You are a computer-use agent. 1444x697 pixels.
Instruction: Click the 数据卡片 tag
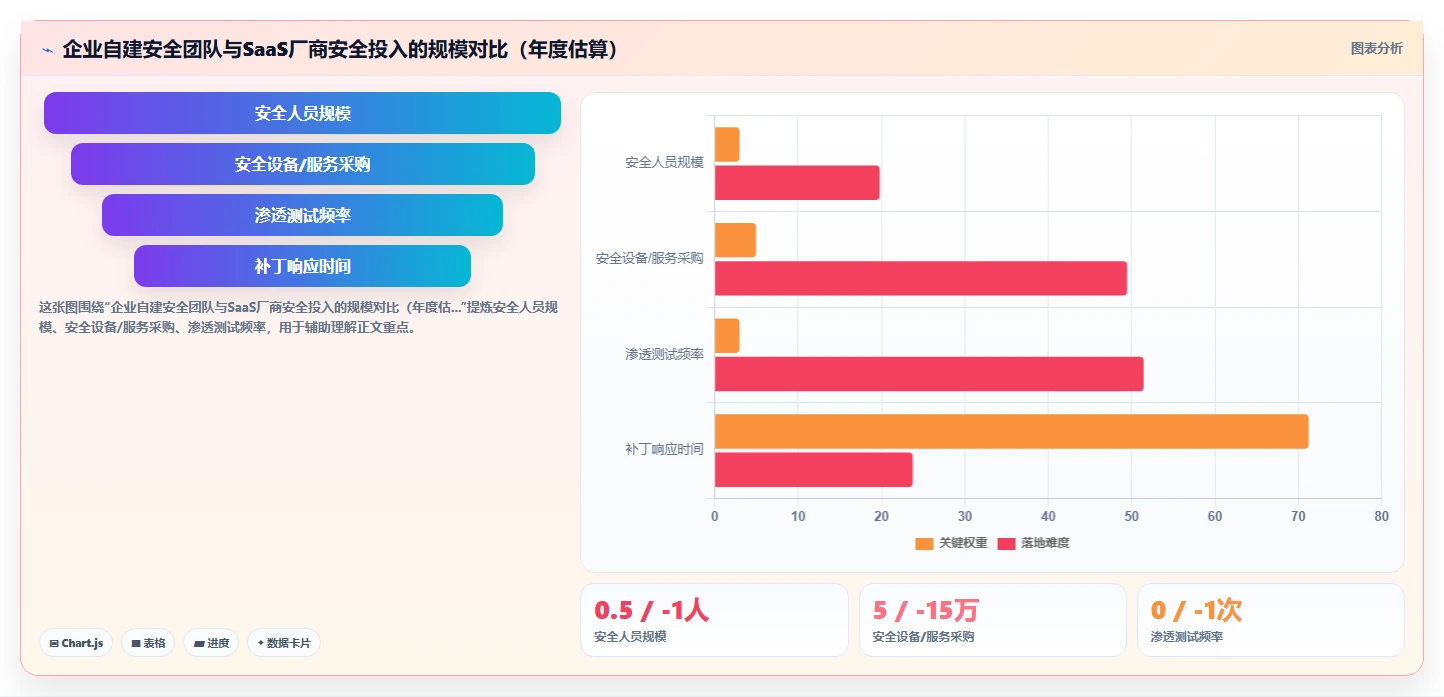tap(283, 643)
